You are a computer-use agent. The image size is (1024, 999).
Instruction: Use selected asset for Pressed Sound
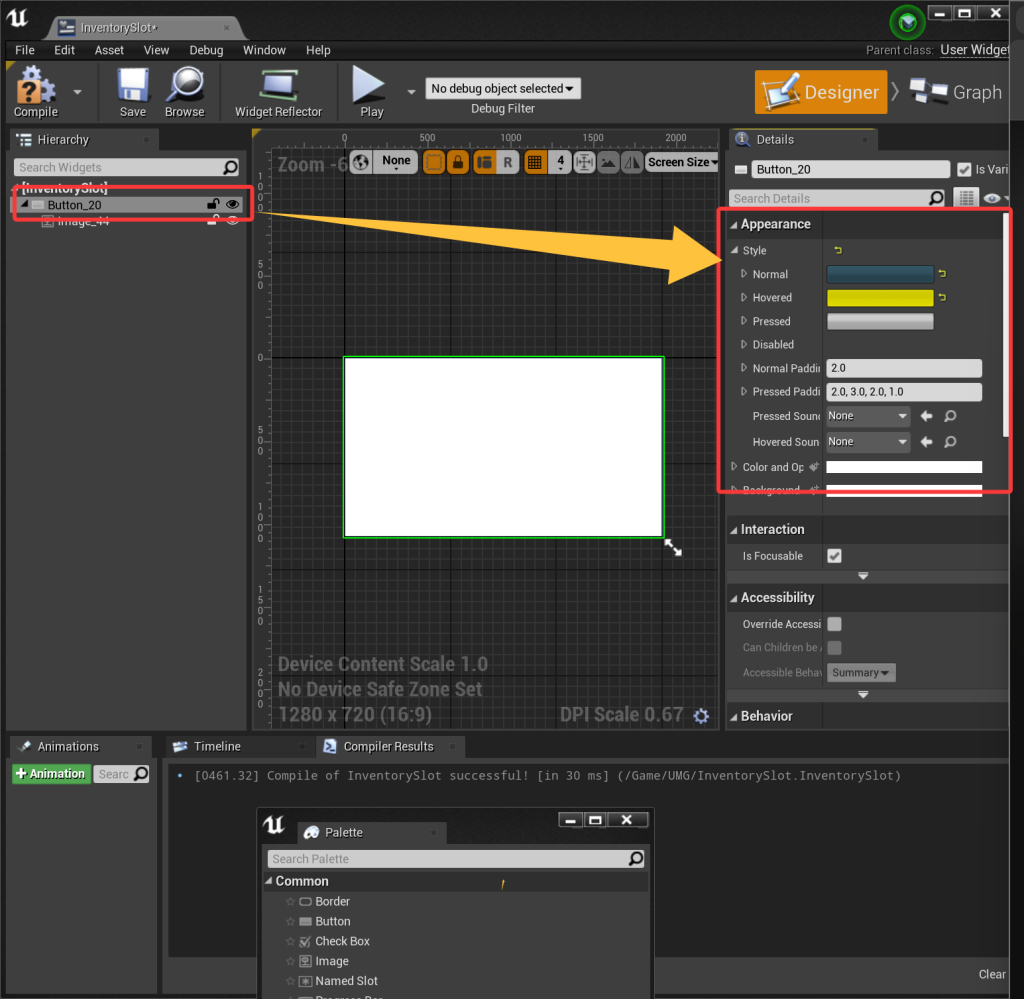pyautogui.click(x=926, y=416)
